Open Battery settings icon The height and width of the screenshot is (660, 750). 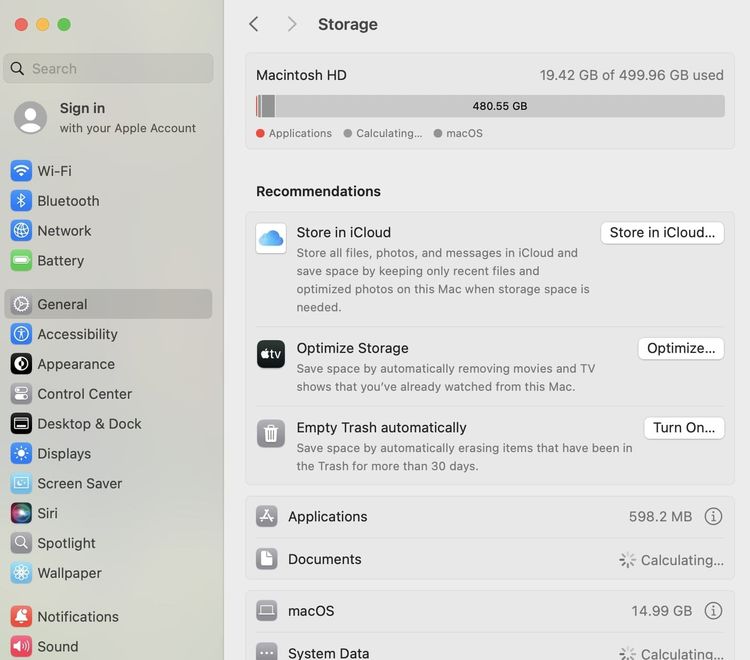point(21,260)
